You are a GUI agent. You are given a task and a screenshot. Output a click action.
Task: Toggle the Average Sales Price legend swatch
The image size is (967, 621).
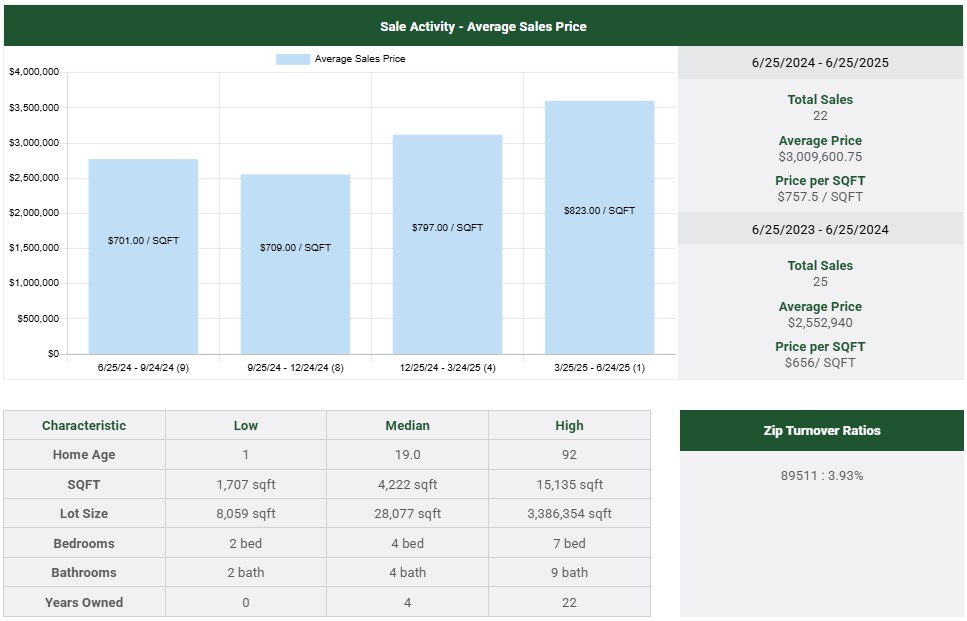292,59
